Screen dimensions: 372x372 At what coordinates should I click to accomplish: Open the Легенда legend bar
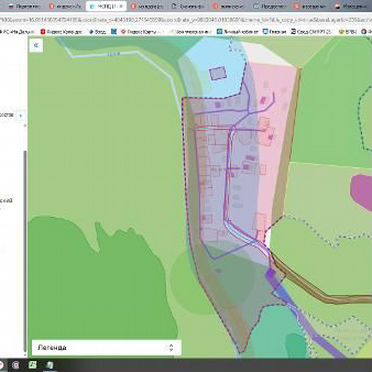pyautogui.click(x=107, y=347)
